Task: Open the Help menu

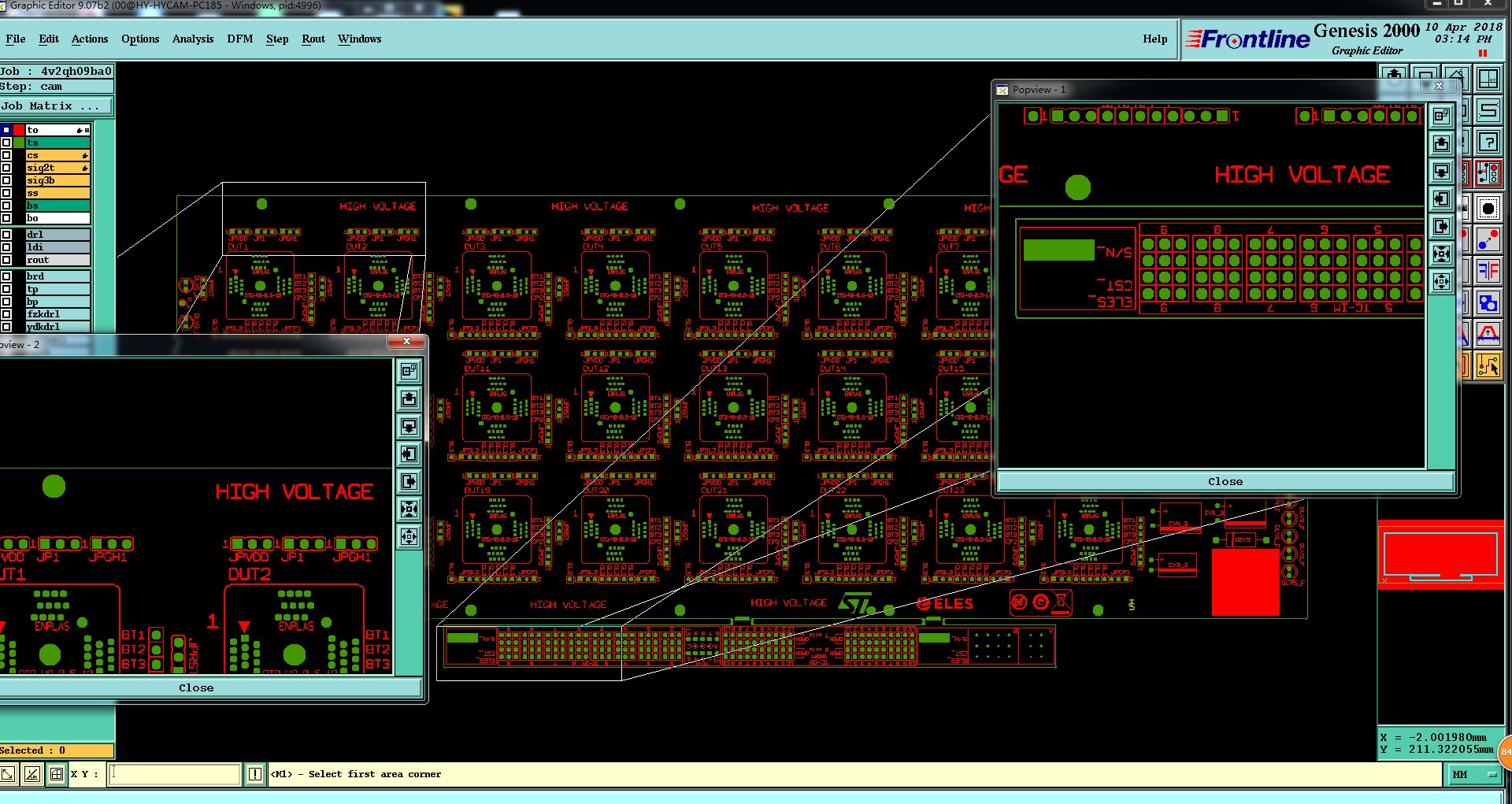Action: coord(1155,39)
